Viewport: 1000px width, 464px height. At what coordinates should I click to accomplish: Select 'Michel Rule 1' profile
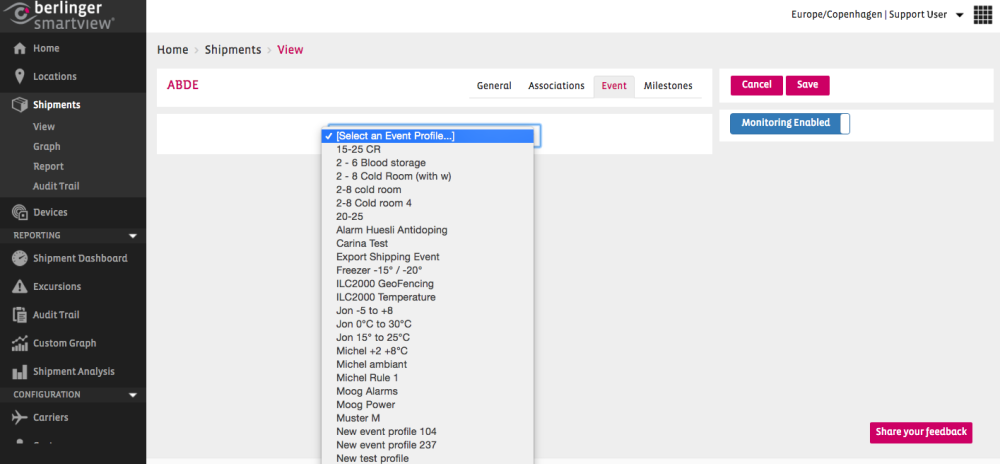[x=427, y=377]
